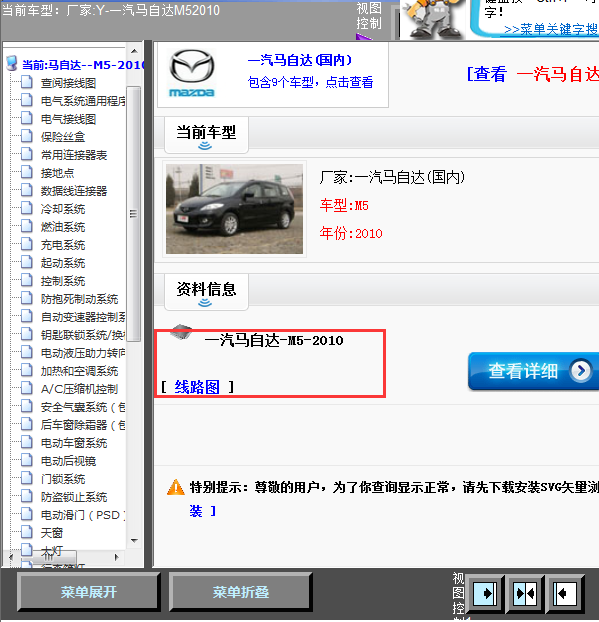Viewport: 599px width, 622px height.
Task: Click the document icon beside 冷却系统
Action: (x=27, y=208)
